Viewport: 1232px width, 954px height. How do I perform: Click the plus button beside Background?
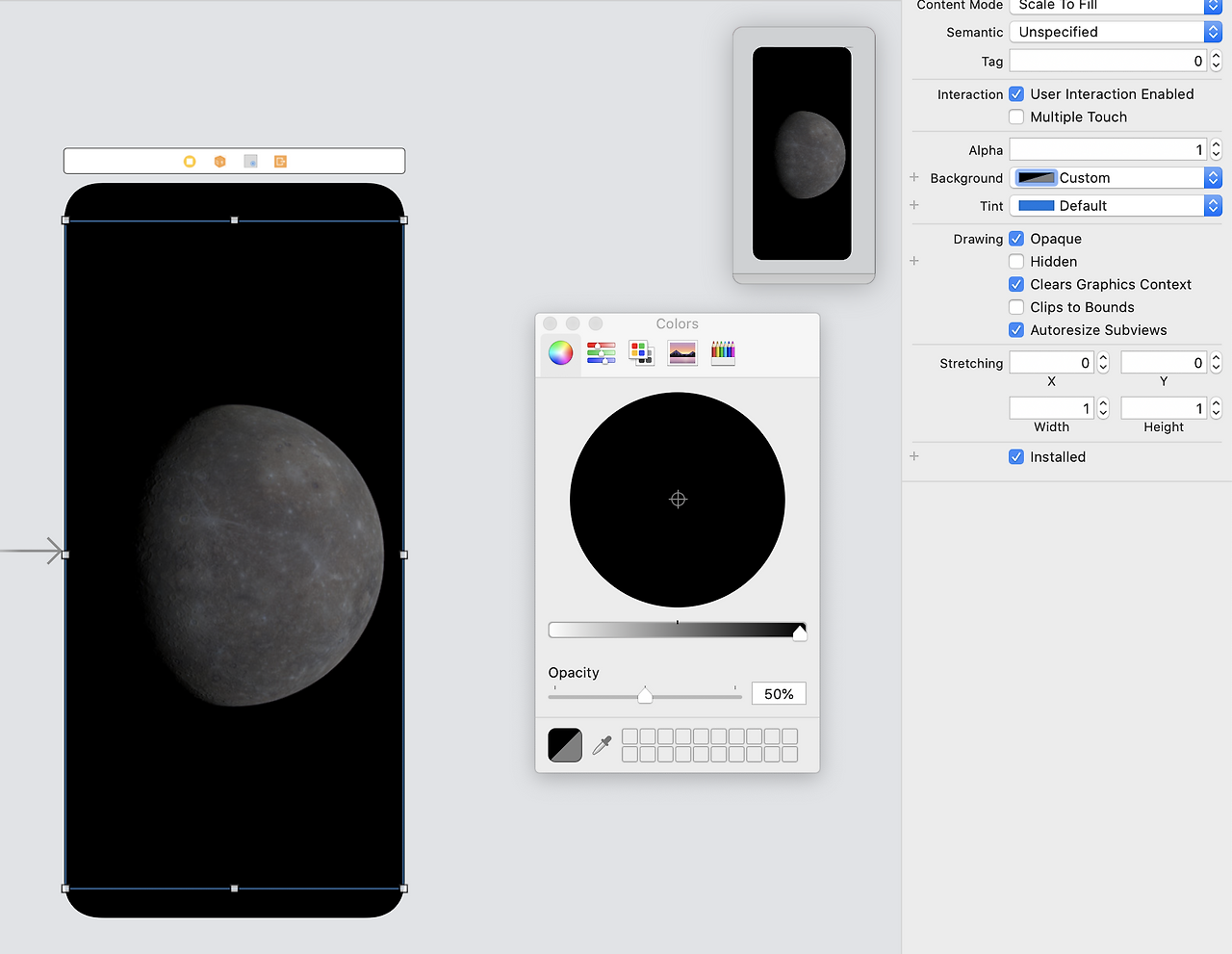(914, 178)
